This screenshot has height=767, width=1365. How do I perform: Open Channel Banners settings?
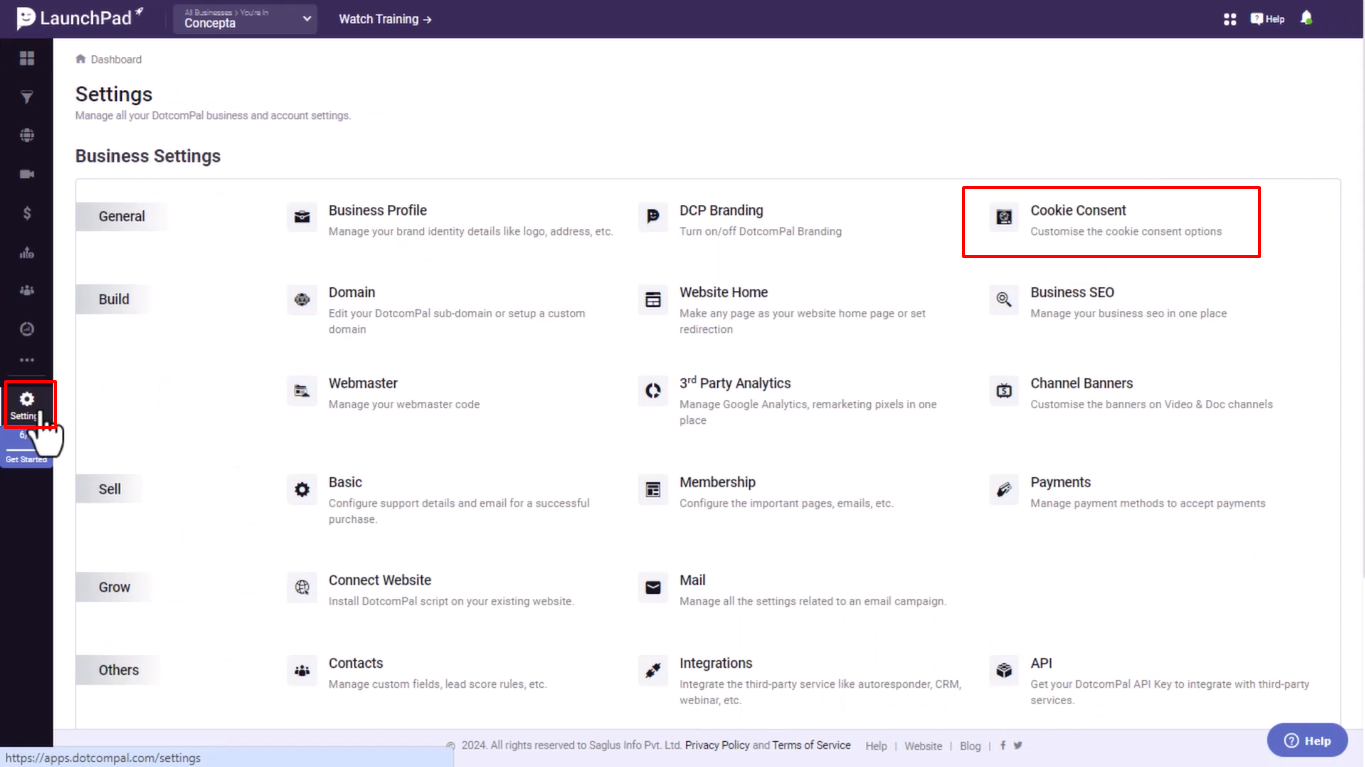click(1082, 383)
